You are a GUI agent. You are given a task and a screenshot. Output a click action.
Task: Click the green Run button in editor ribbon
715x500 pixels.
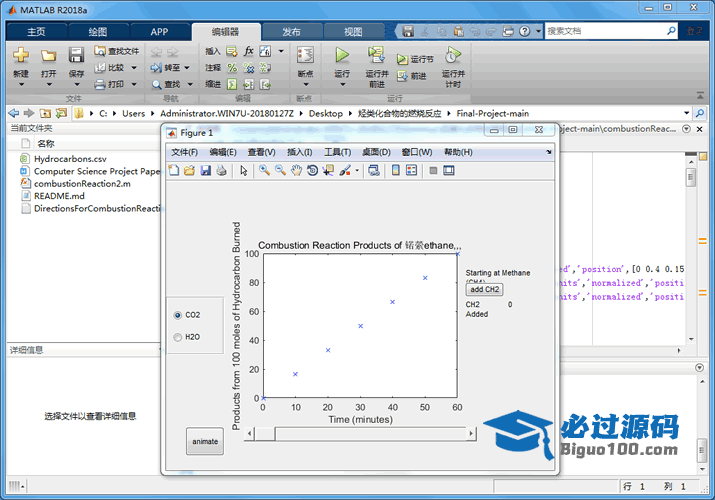[342, 55]
